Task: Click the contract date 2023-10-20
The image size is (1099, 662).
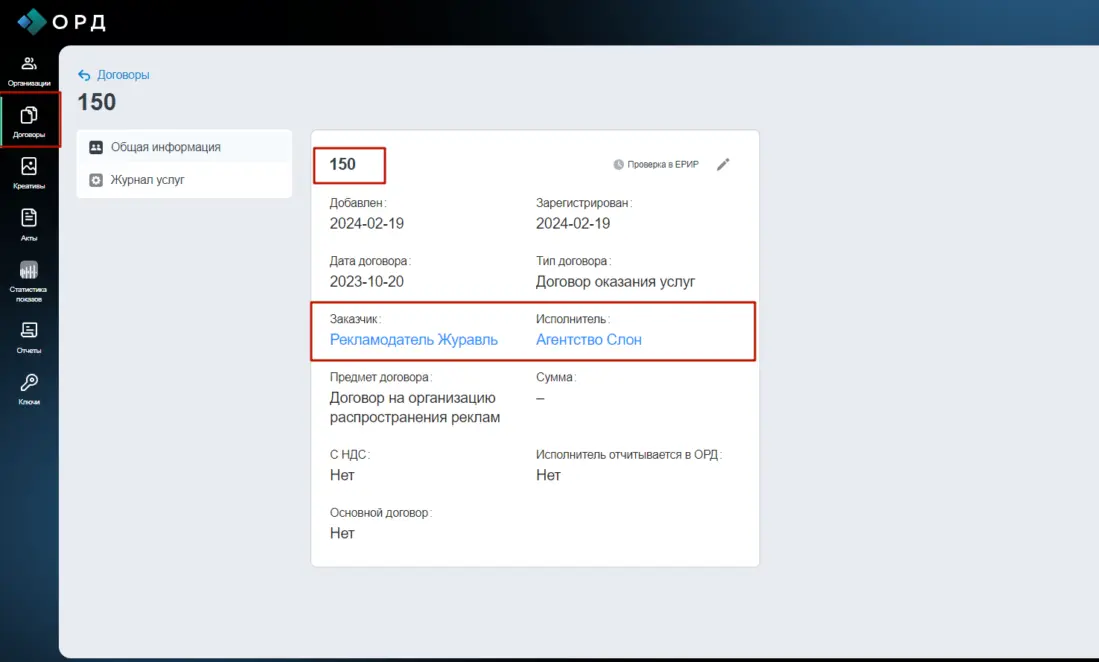Action: point(367,282)
